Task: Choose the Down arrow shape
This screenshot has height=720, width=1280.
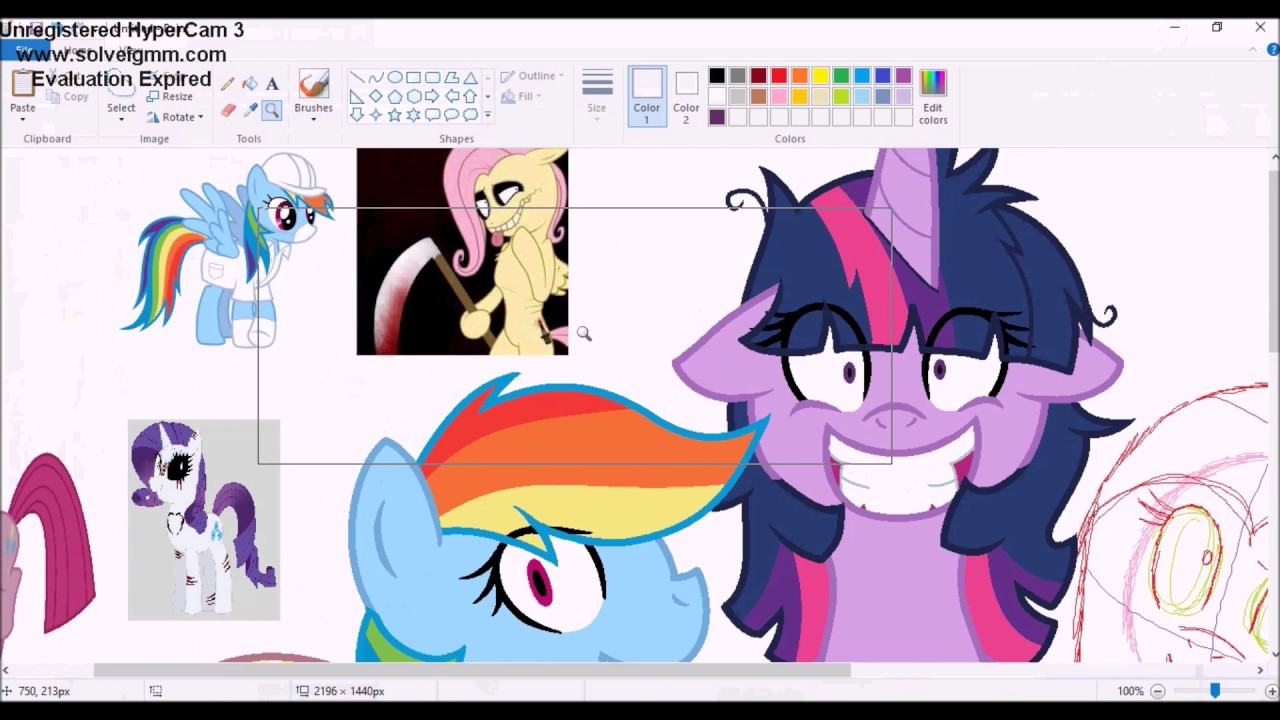Action: 356,115
